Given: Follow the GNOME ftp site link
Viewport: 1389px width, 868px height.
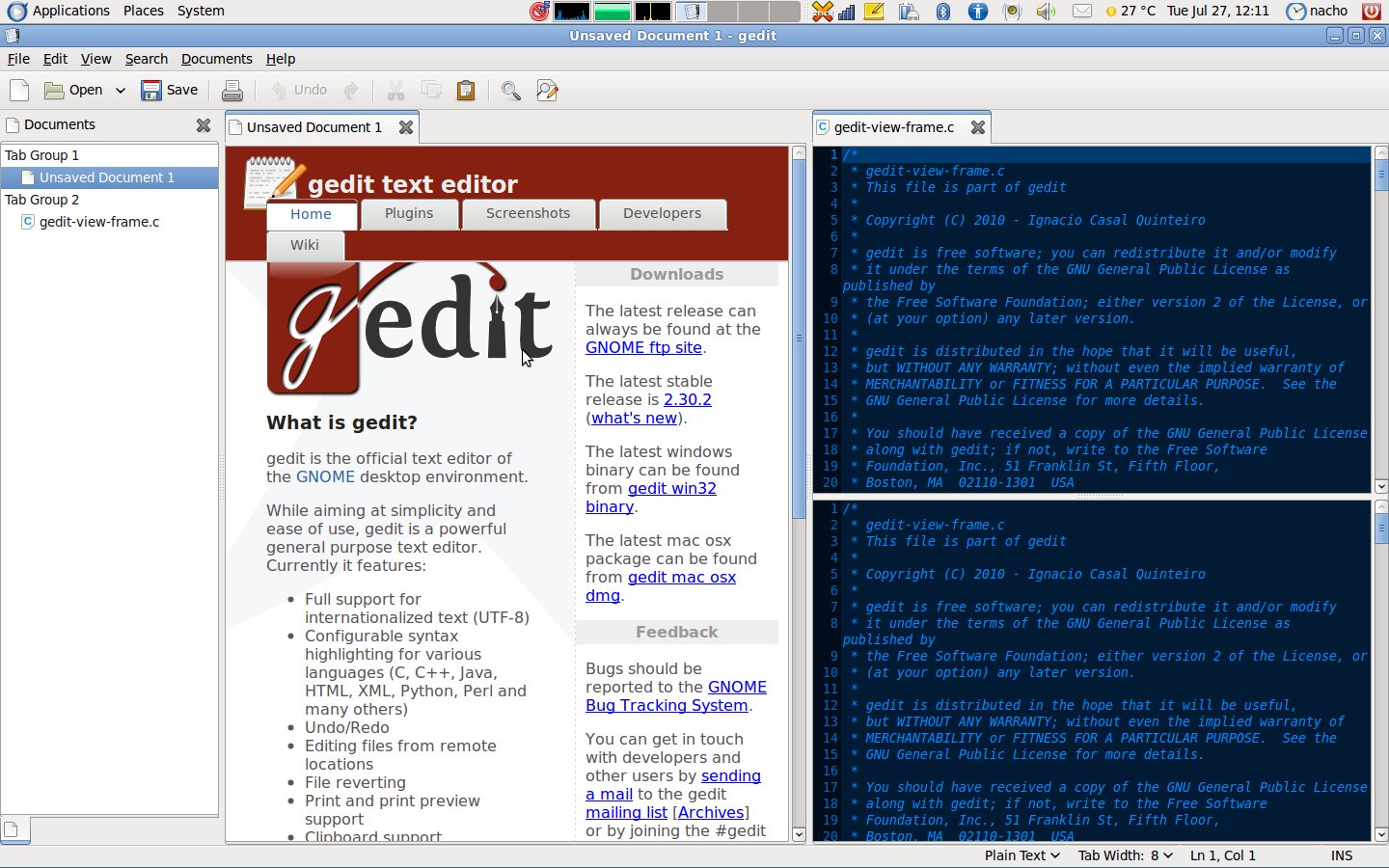Looking at the screenshot, I should coord(643,347).
